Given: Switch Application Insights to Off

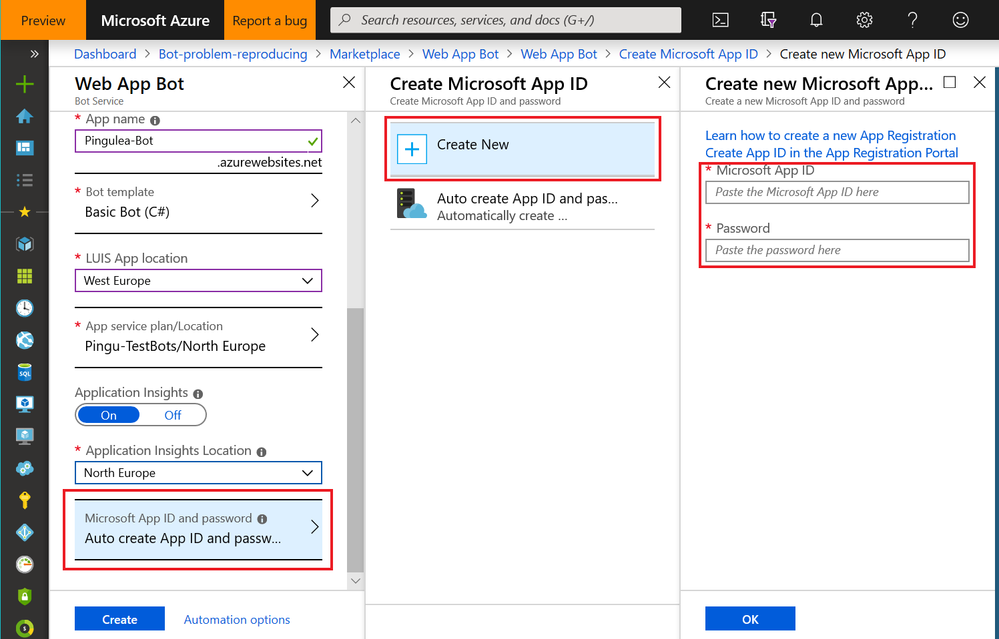Looking at the screenshot, I should tap(173, 415).
